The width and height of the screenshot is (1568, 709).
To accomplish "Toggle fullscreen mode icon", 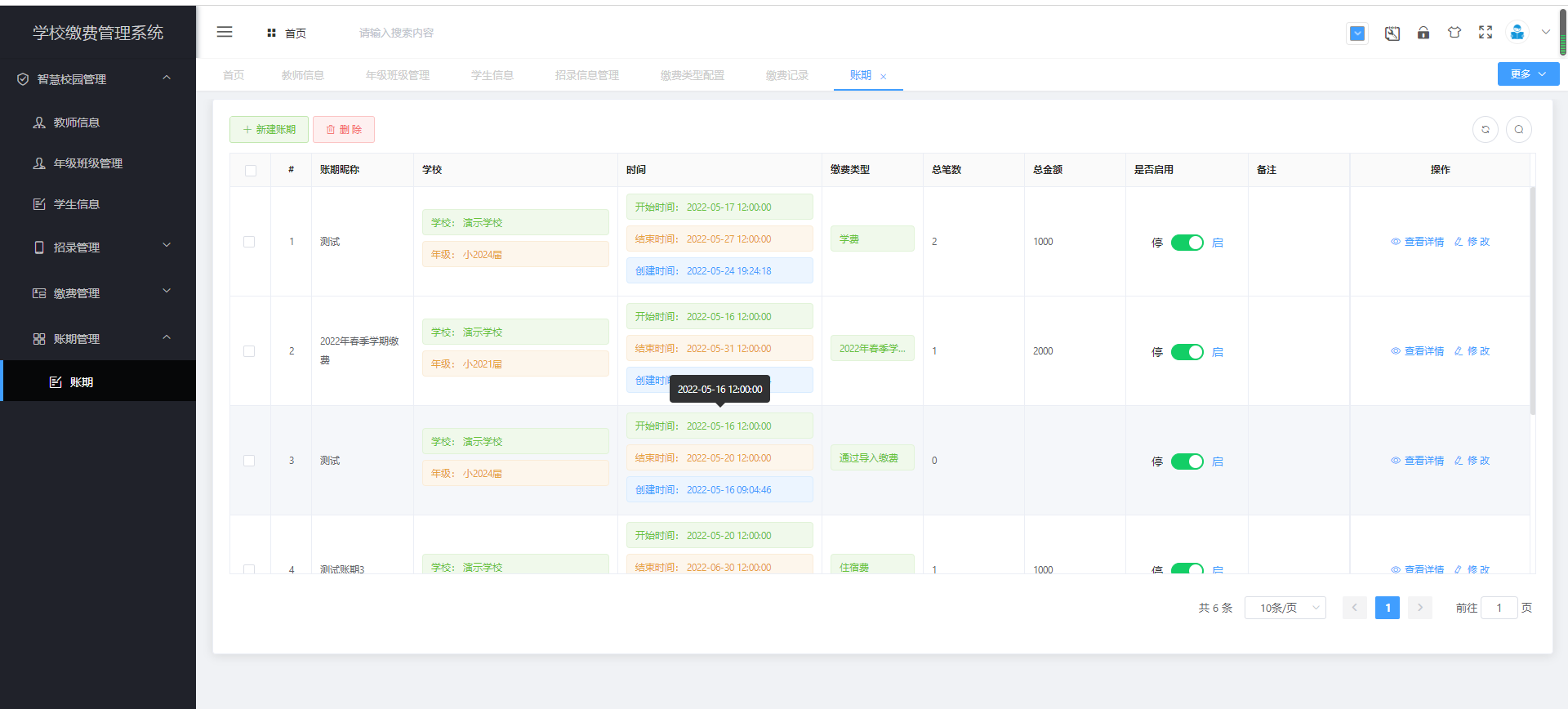I will (x=1486, y=33).
